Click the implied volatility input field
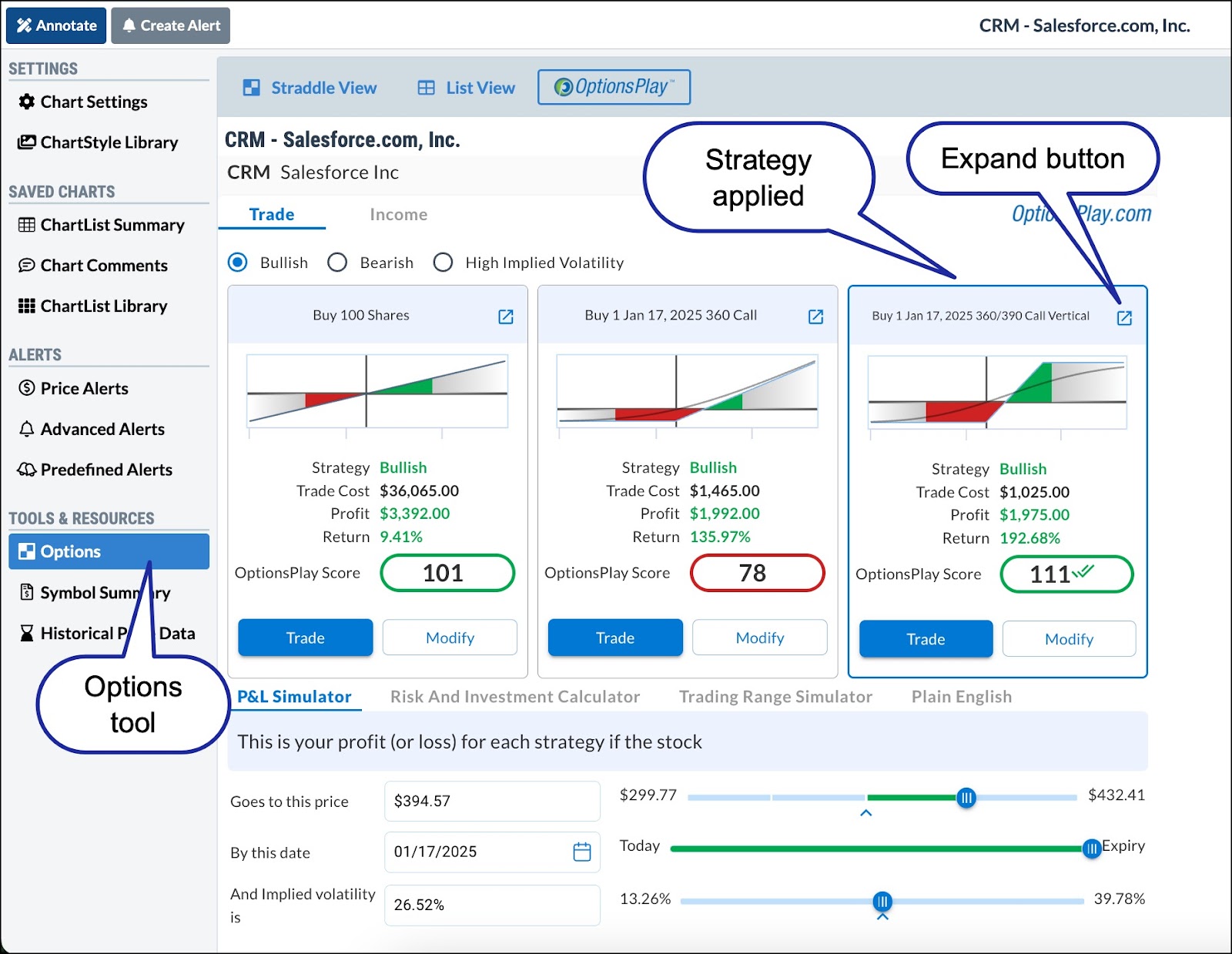This screenshot has width=1232, height=954. [x=492, y=905]
